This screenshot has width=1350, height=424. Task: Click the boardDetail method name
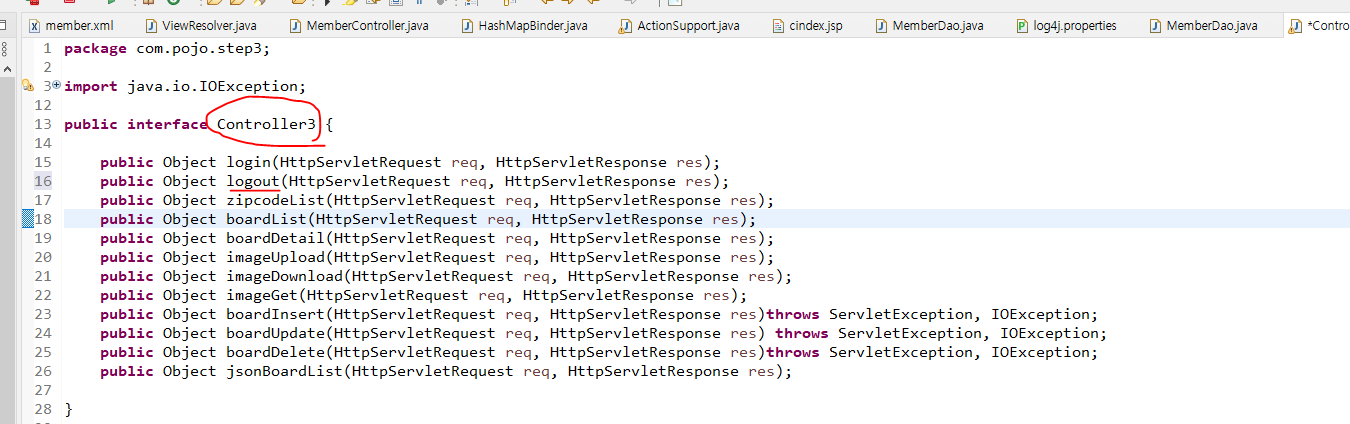(x=276, y=238)
